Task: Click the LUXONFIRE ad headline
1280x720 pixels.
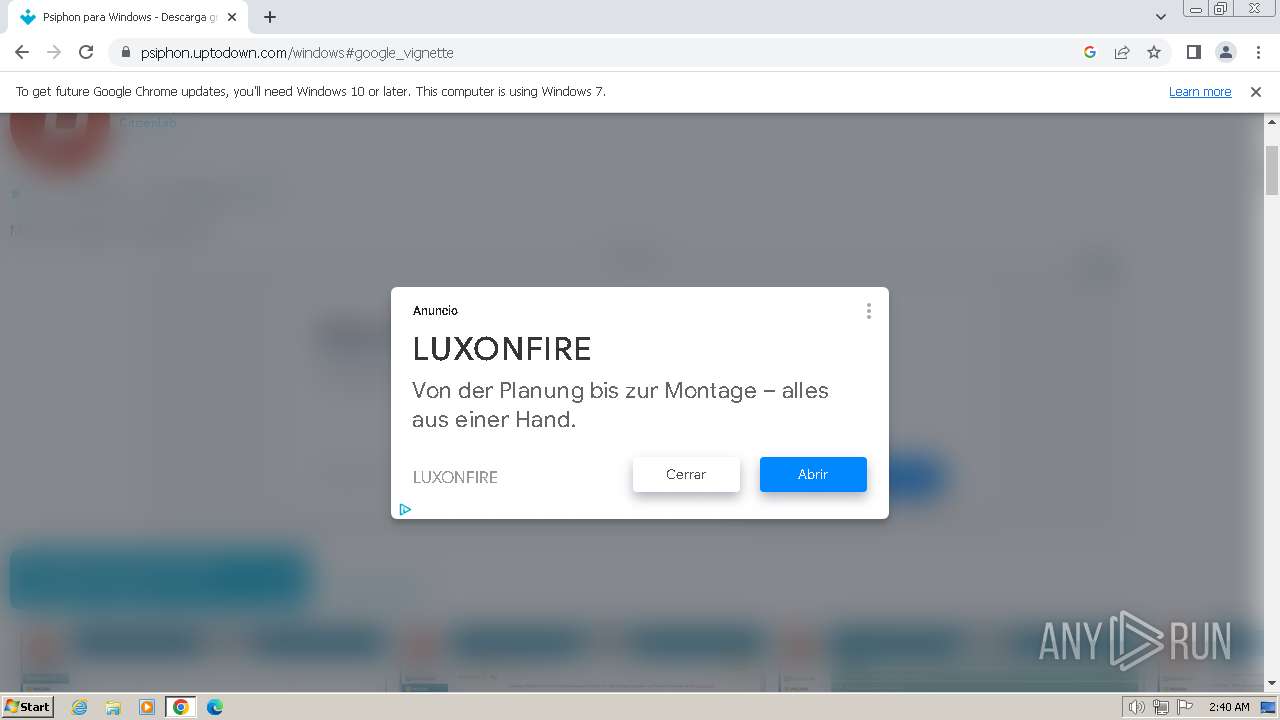Action: [502, 349]
